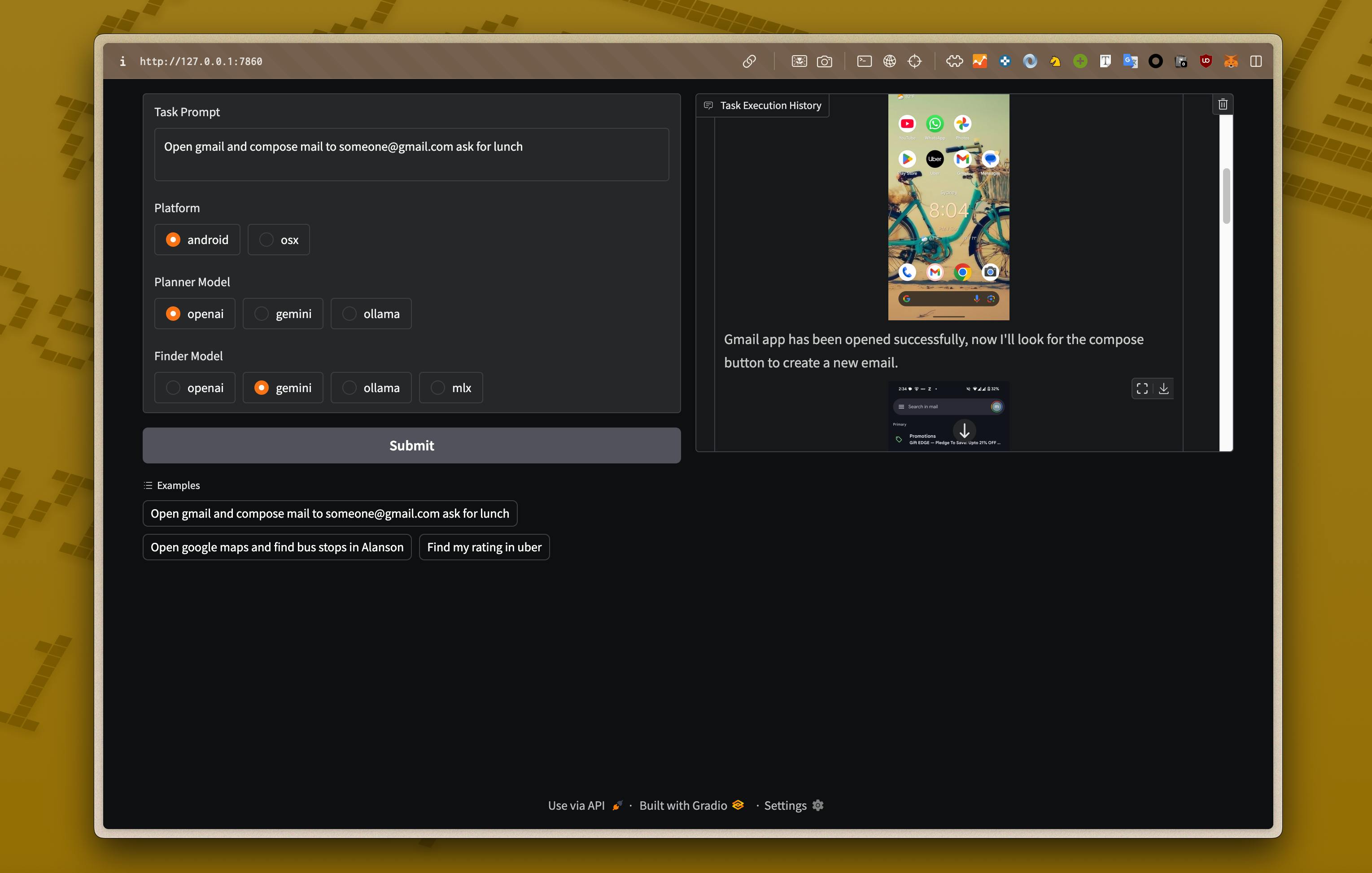Click the globe network icon in toolbar
Viewport: 1372px width, 873px height.
click(889, 61)
